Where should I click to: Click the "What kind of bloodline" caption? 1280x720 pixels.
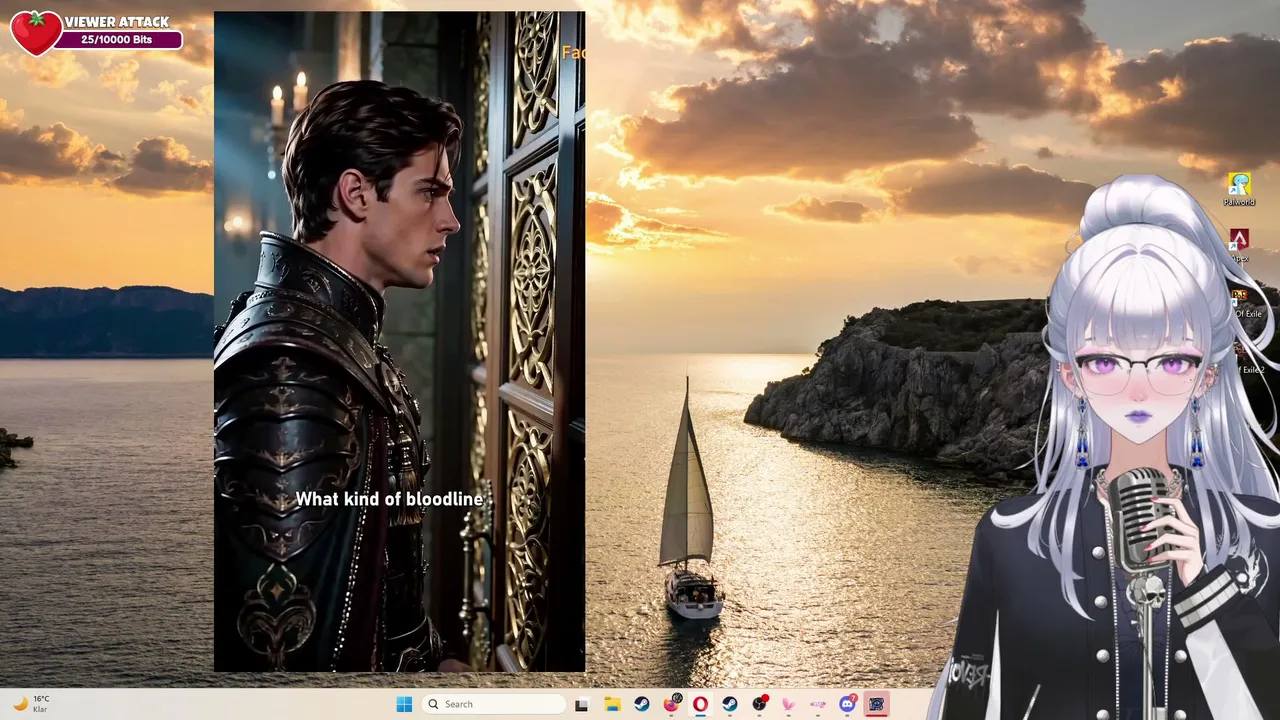tap(389, 498)
